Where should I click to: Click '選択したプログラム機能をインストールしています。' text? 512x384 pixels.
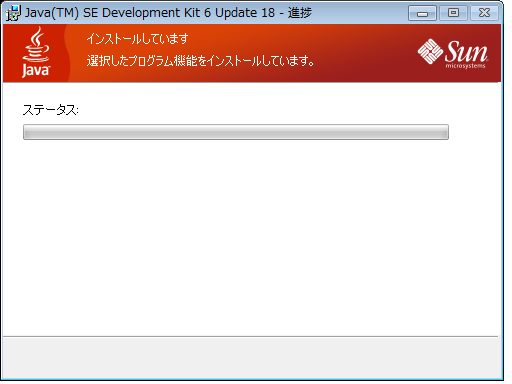tap(200, 61)
